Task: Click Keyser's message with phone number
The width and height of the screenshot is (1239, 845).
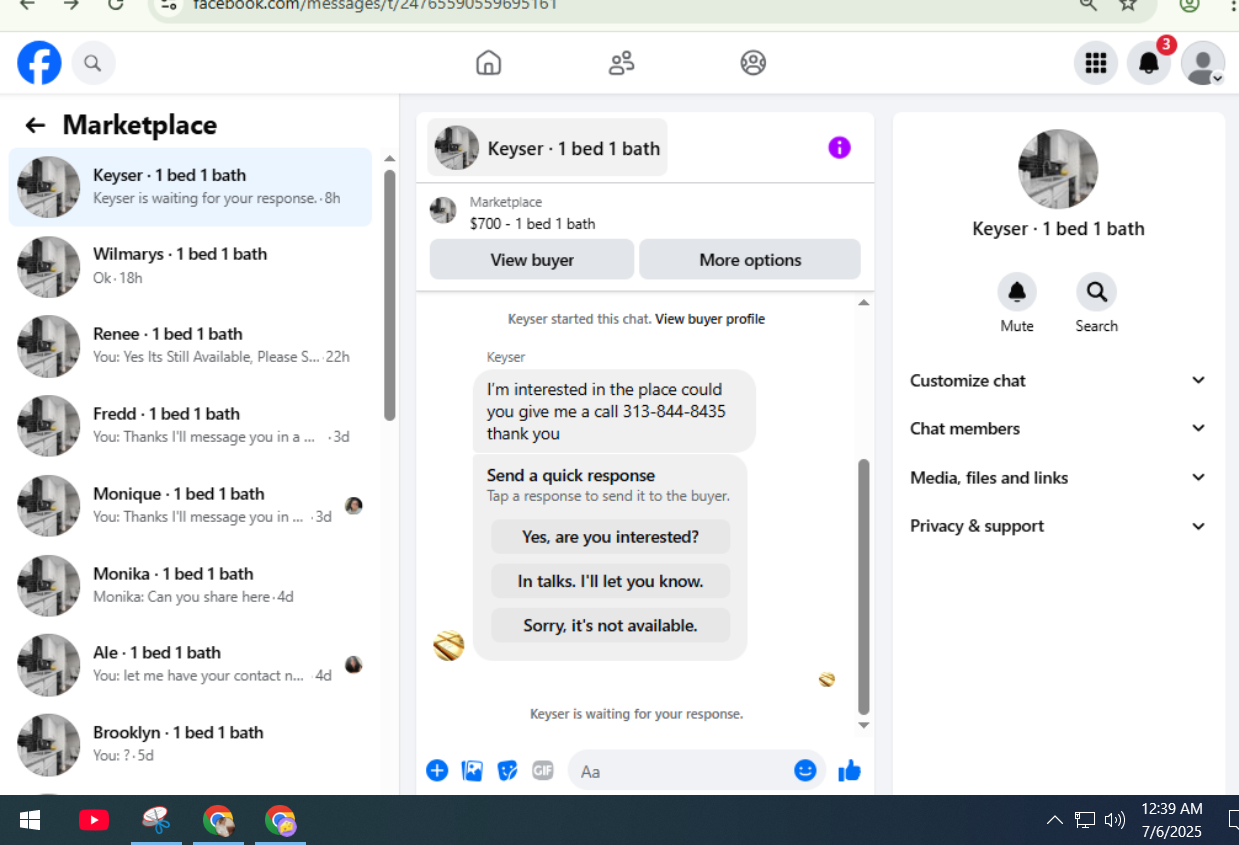Action: coord(614,411)
